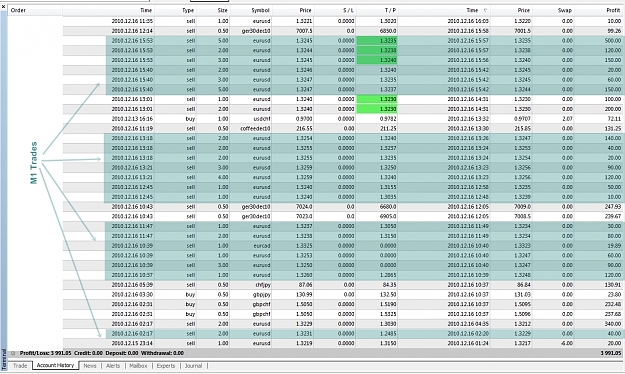Click the T/P value 0.9782
This screenshot has width=625, height=374.
[x=388, y=119]
